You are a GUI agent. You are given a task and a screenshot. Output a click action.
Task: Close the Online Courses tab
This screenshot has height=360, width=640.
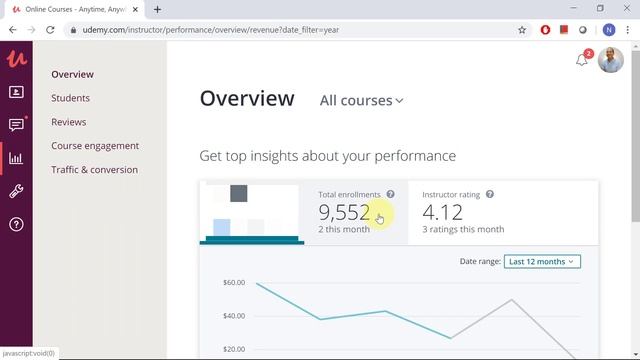pyautogui.click(x=136, y=9)
